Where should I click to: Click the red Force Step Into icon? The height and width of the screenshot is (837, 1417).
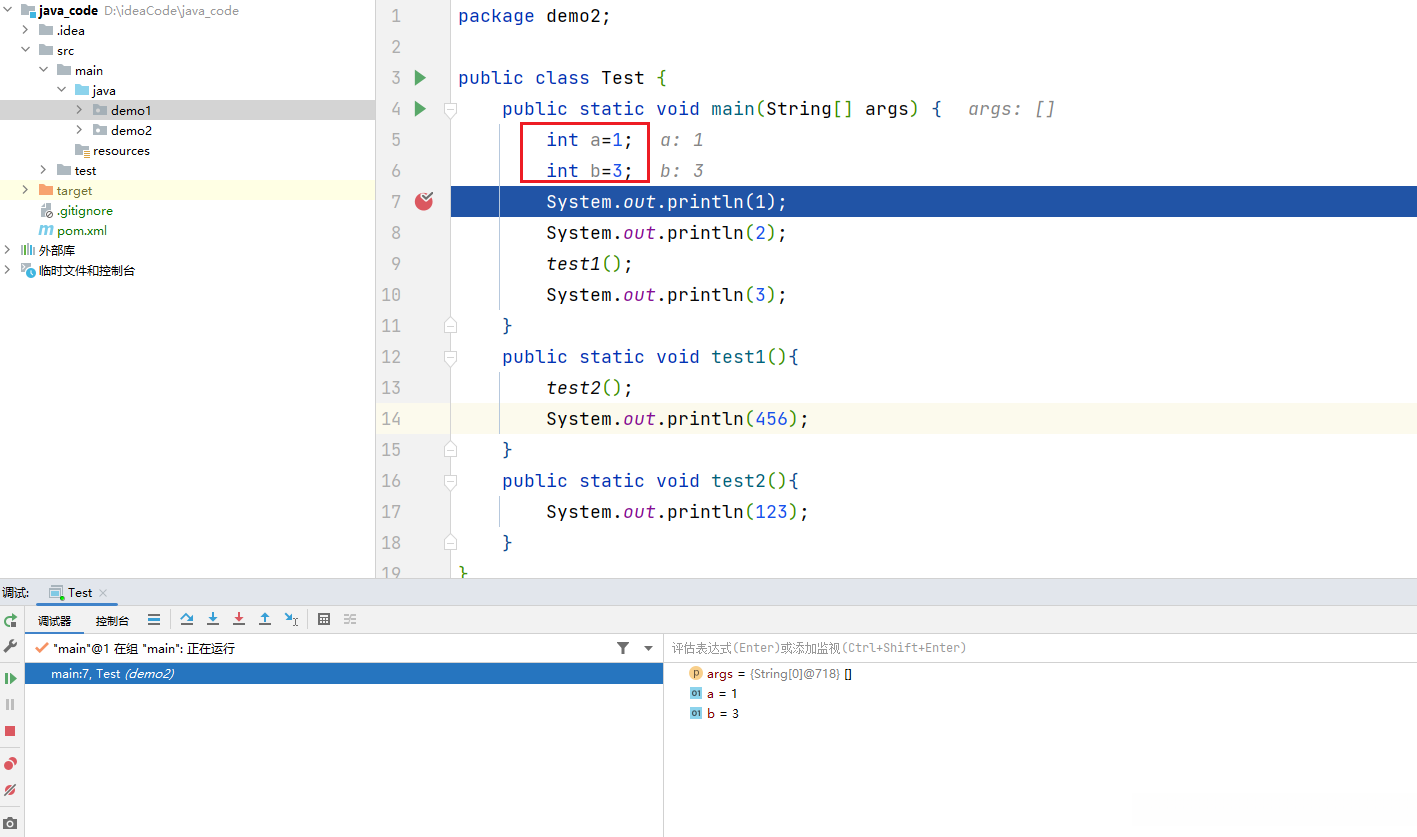tap(239, 620)
